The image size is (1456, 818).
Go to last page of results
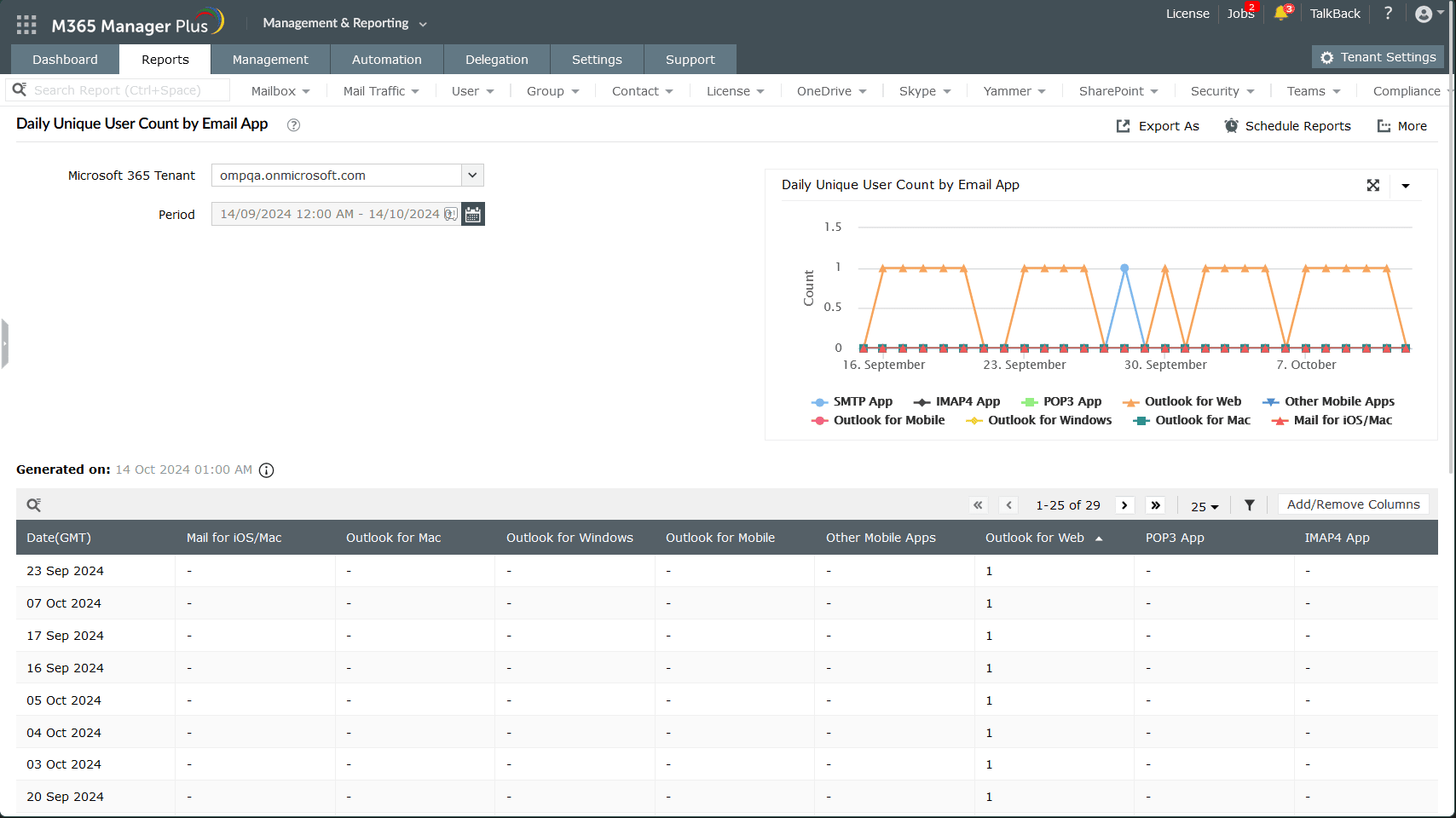1155,505
